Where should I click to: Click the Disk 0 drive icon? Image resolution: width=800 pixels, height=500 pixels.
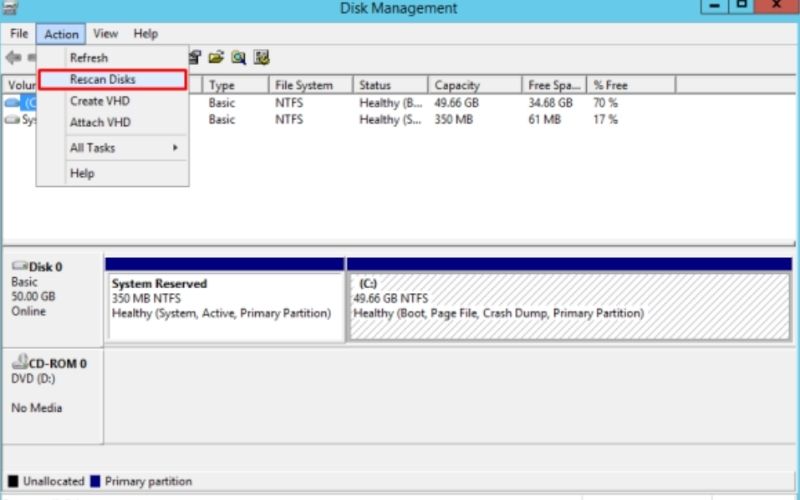tap(20, 266)
